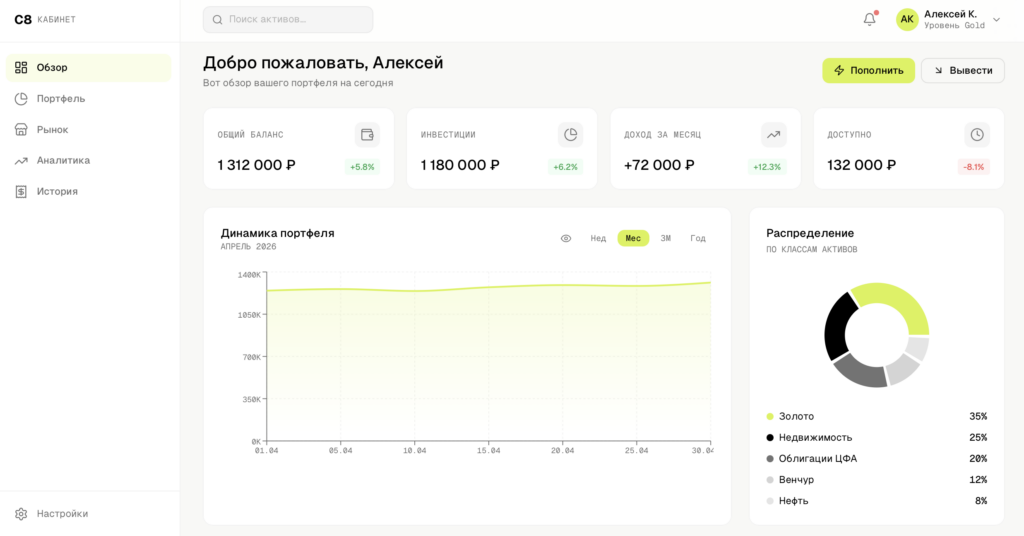The width and height of the screenshot is (1024, 536).
Task: Click the trend arrow icon in Доход за месяц
Action: (773, 135)
